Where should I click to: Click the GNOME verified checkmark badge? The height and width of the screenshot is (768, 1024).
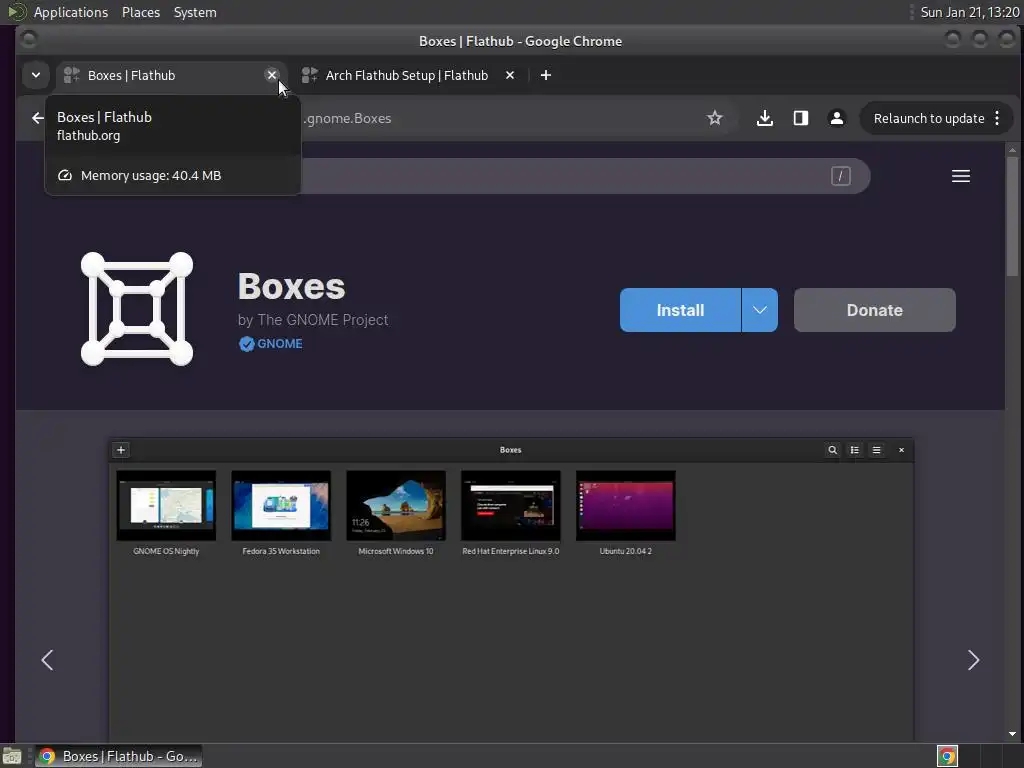[x=246, y=344]
